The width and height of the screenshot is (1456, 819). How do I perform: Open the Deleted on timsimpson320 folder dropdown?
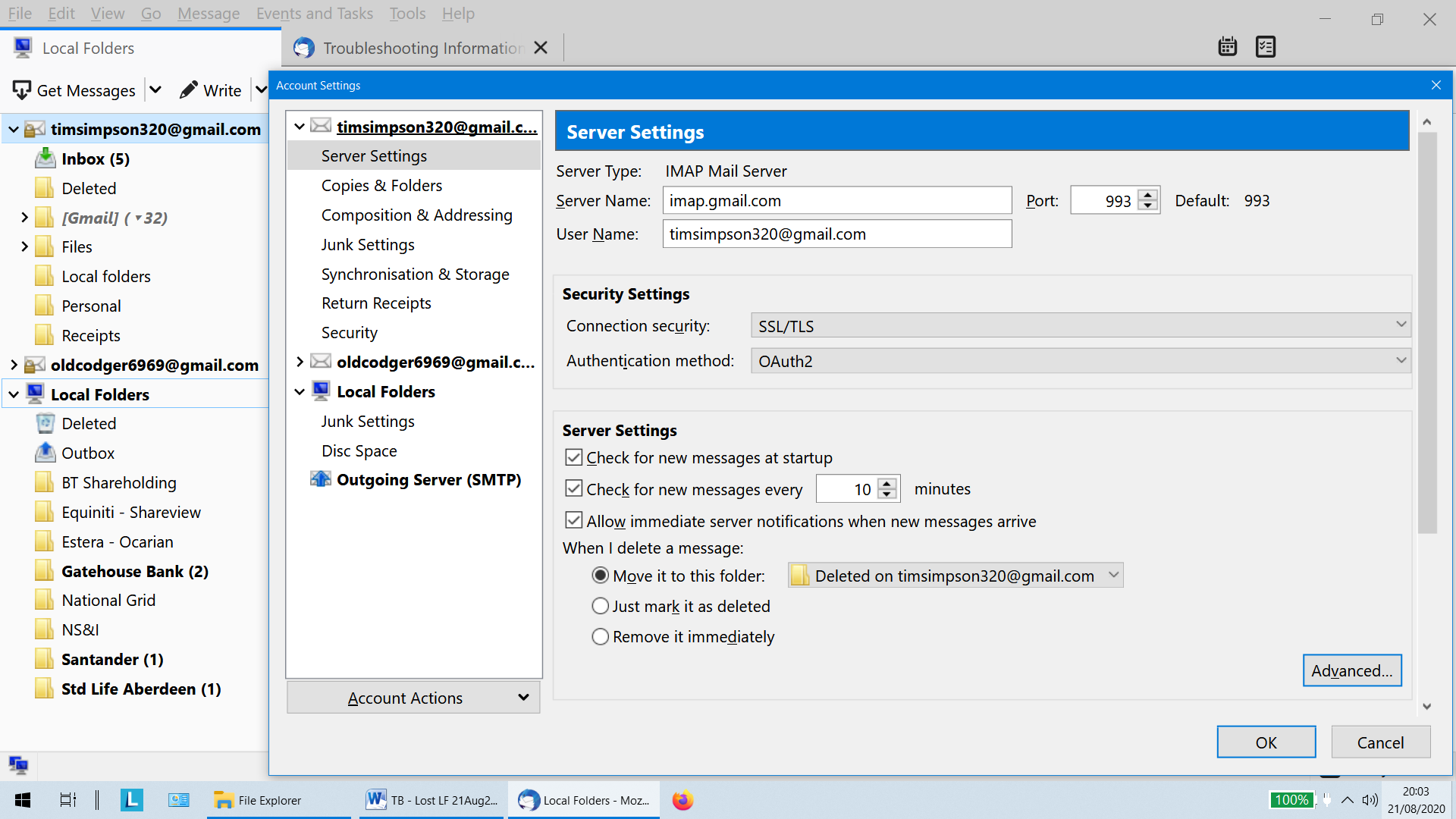point(955,576)
